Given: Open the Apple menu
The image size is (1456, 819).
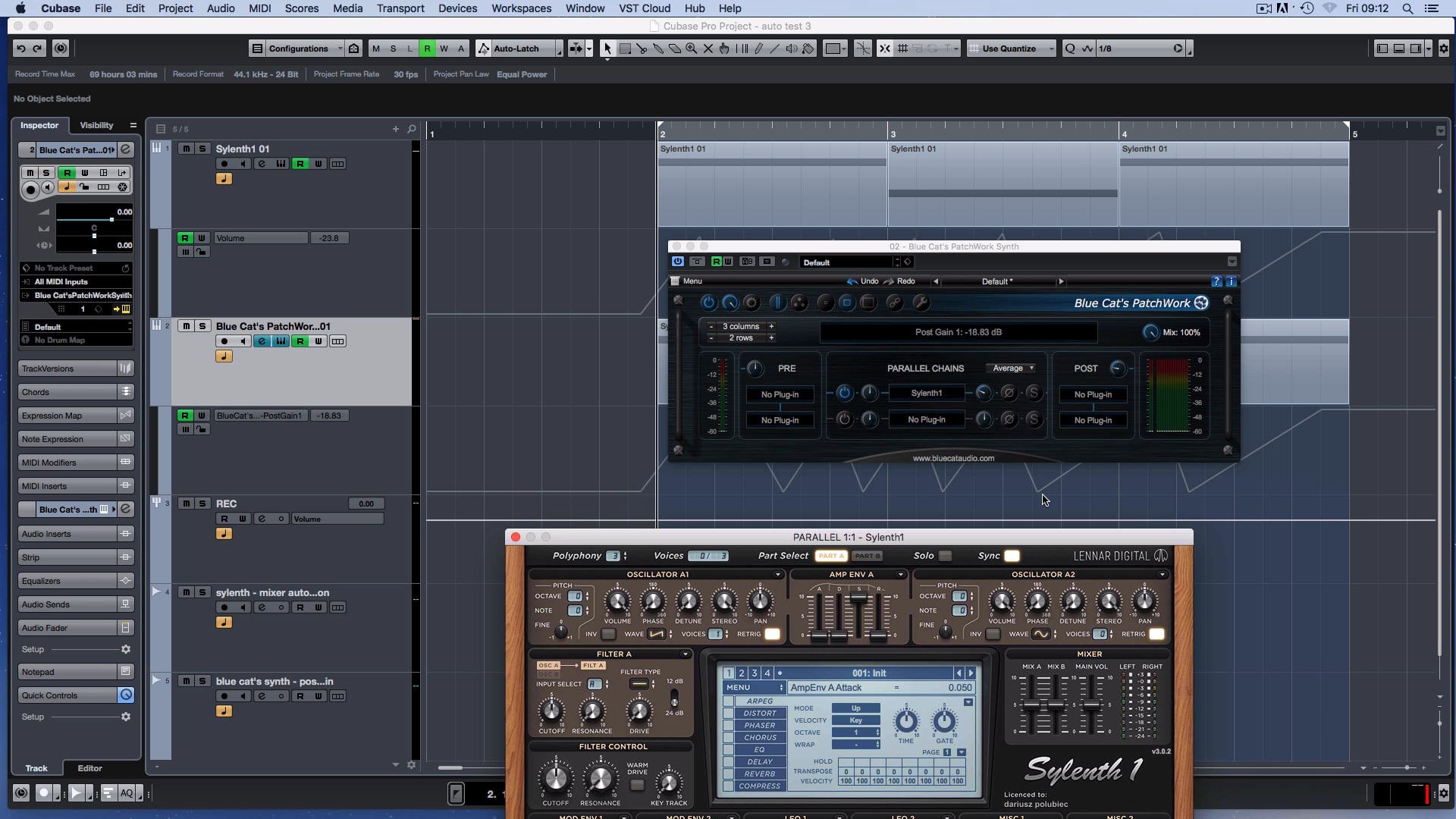Looking at the screenshot, I should pyautogui.click(x=20, y=8).
